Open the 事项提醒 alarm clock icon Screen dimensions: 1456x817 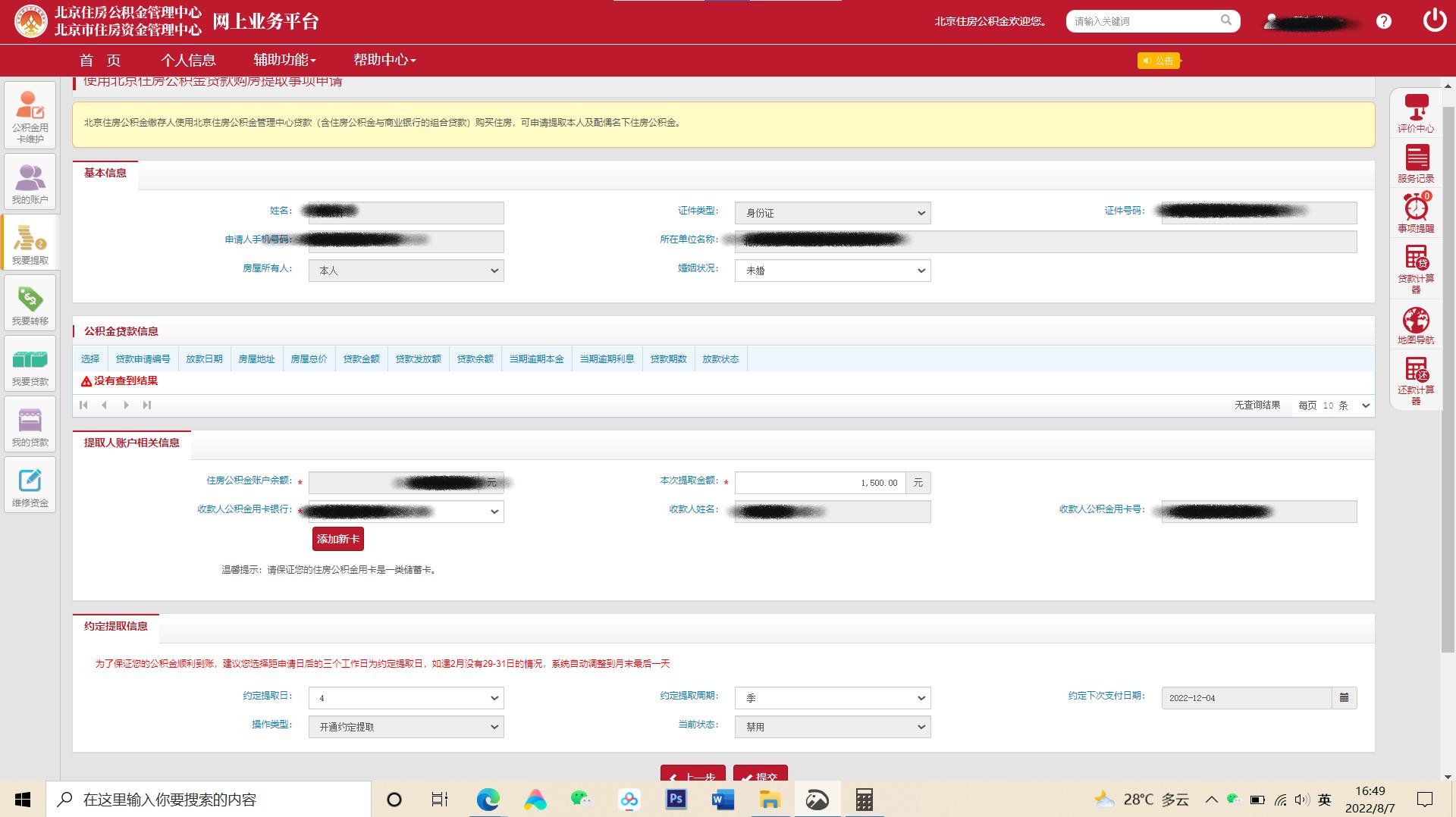[1416, 213]
